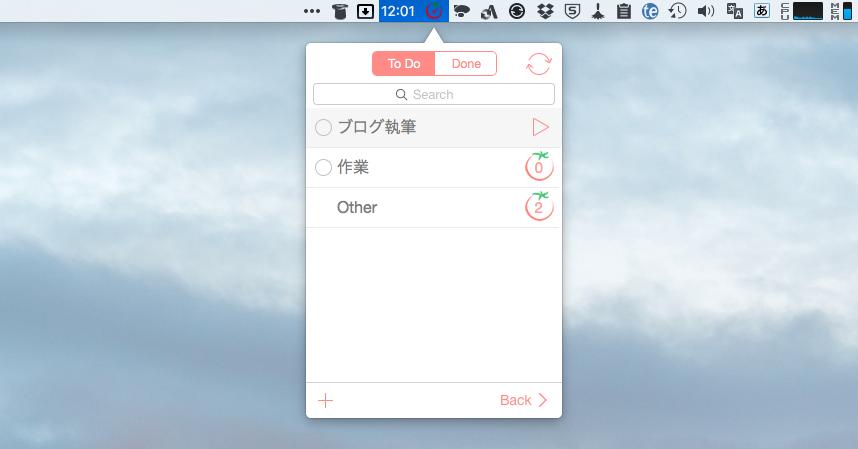Focus the Search field

click(x=433, y=94)
